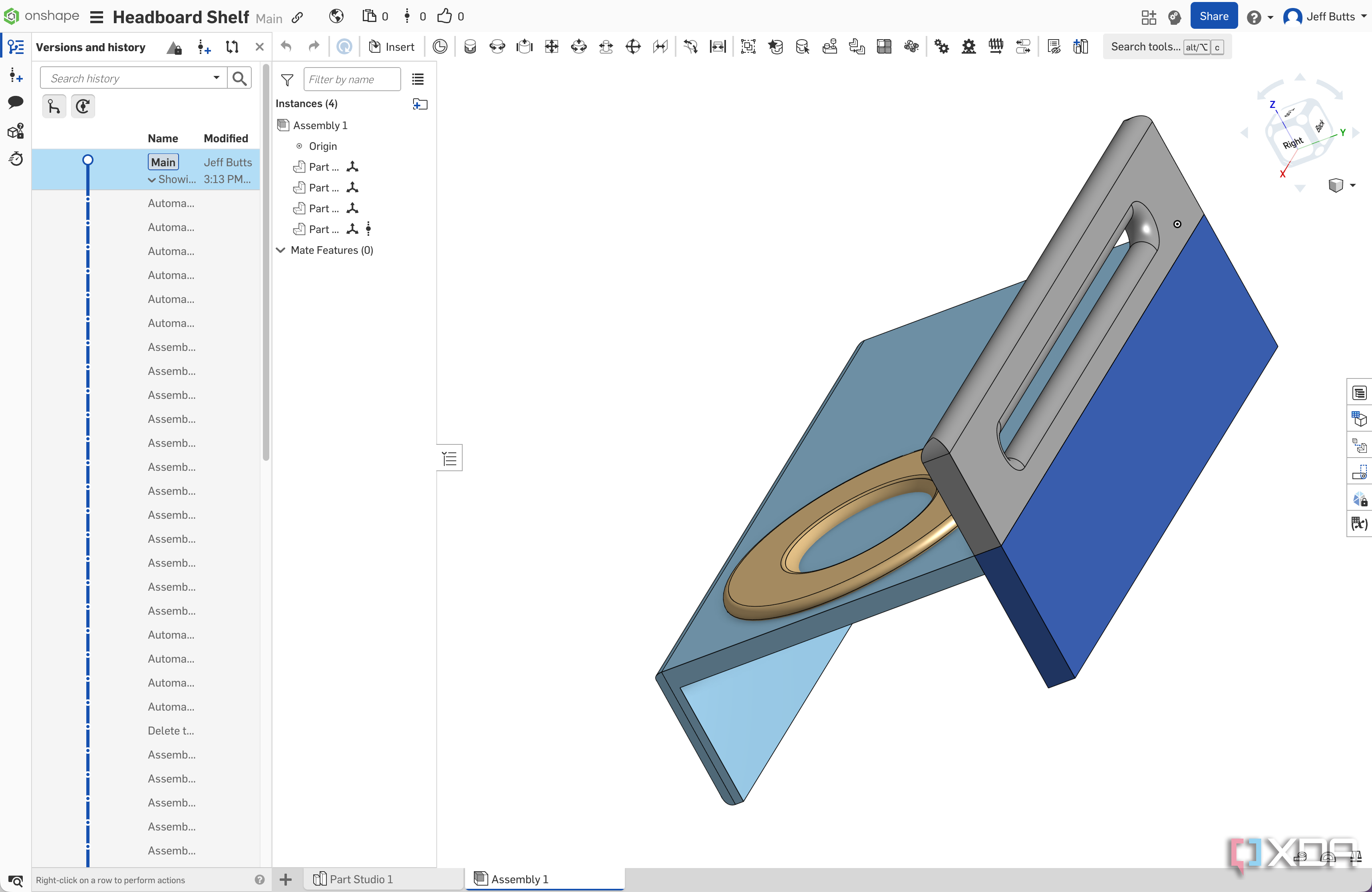Click the blue Share button
This screenshot has height=892, width=1372.
1213,16
